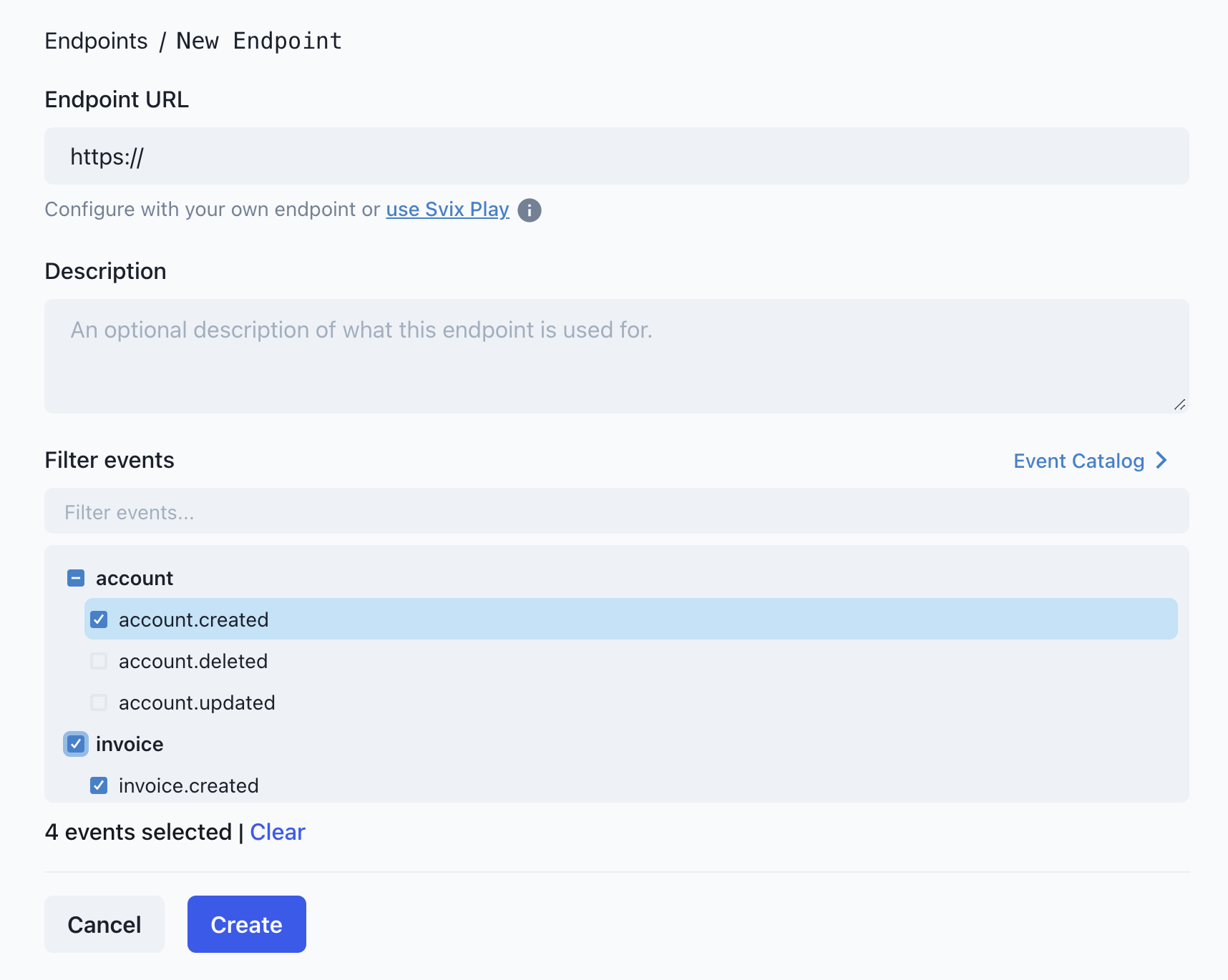This screenshot has width=1228, height=980.
Task: Click the description box resize grip
Action: click(x=1180, y=405)
